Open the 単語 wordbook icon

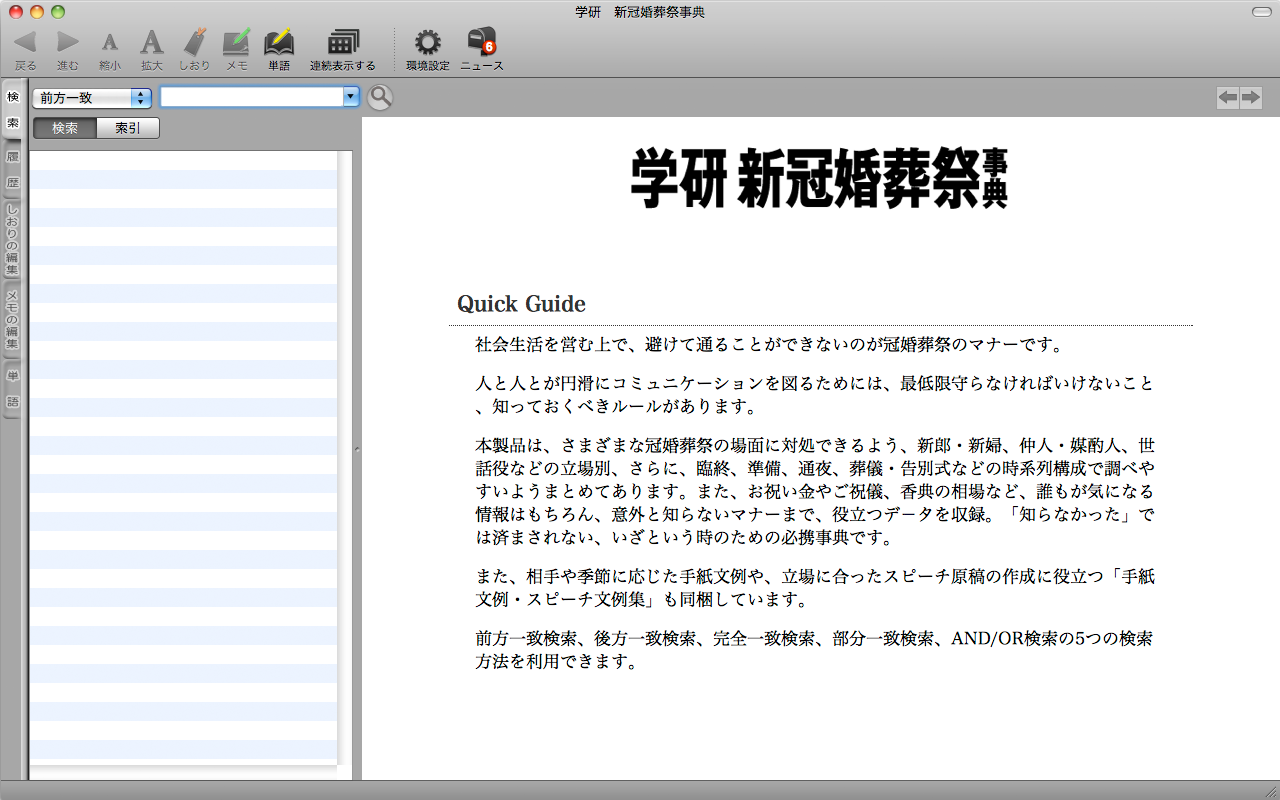[x=278, y=43]
